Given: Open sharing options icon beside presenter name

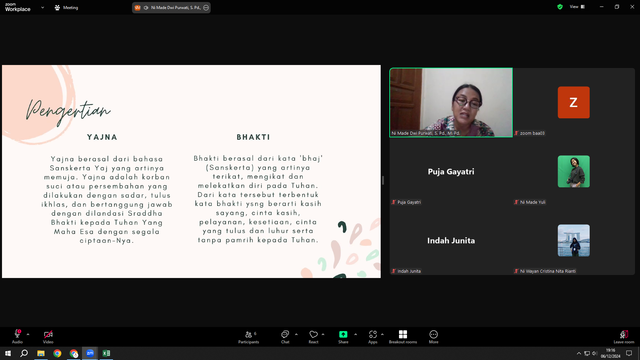Looking at the screenshot, I should 206,7.
